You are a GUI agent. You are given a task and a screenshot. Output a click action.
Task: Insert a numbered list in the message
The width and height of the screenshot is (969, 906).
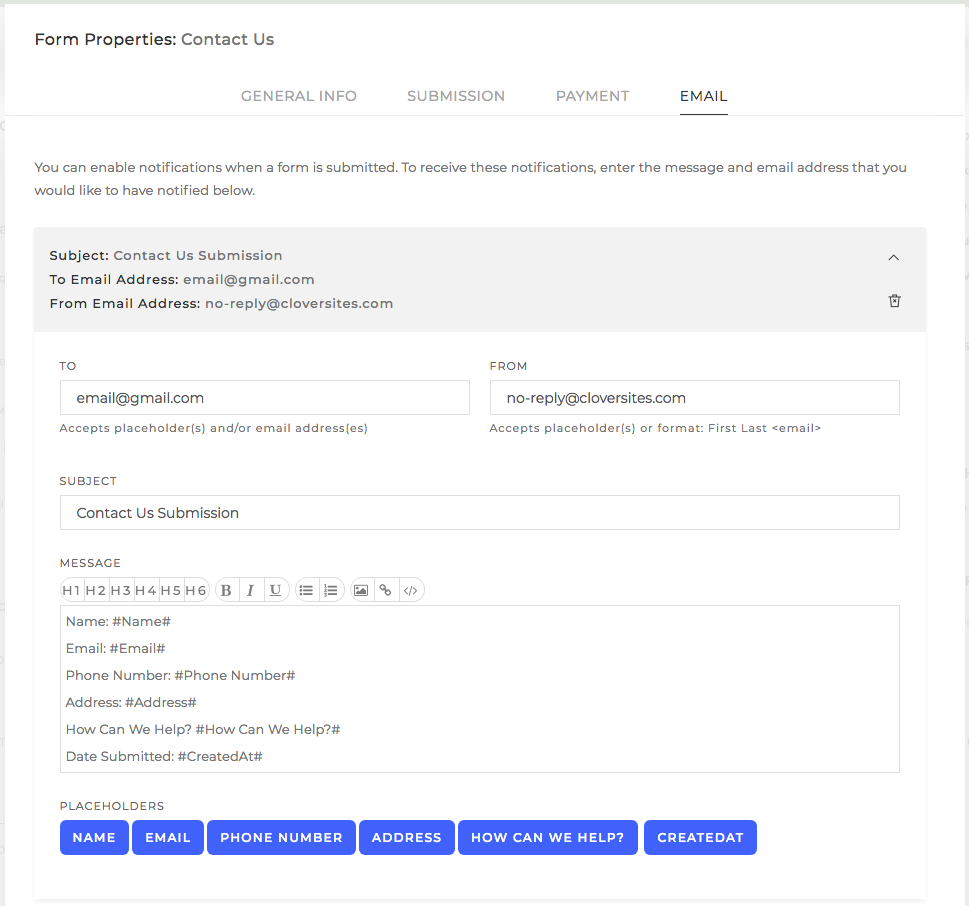[331, 589]
